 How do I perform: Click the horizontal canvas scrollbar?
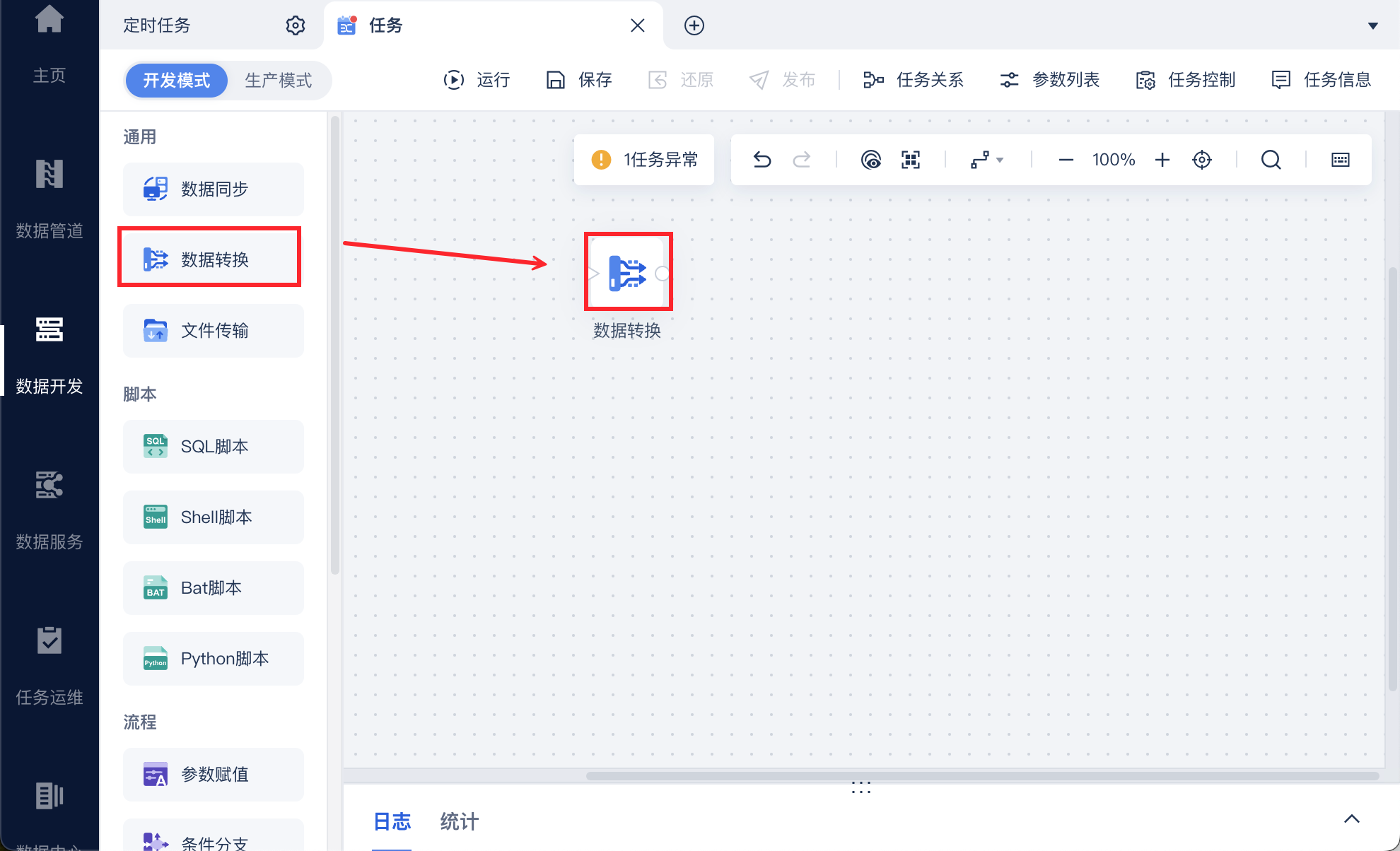pyautogui.click(x=981, y=775)
